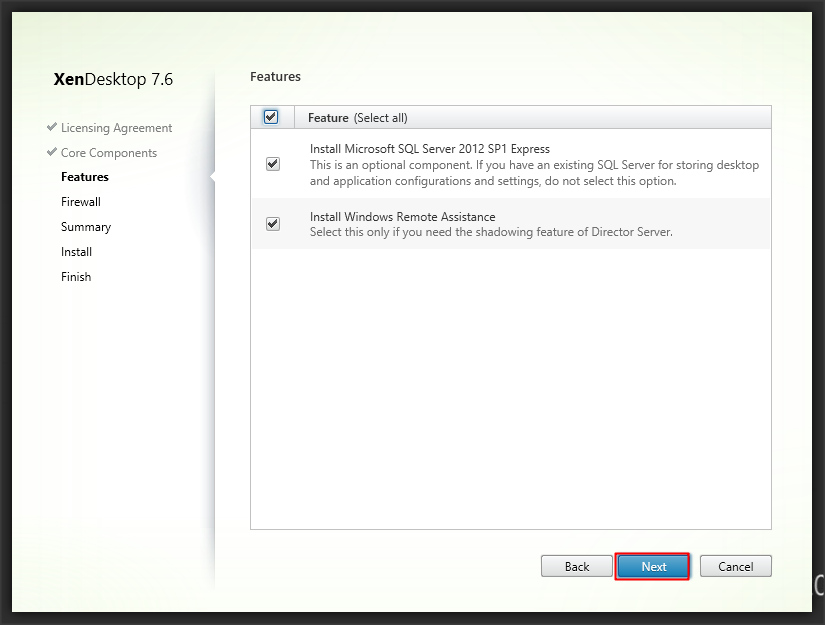Go Back to the previous step

point(577,566)
